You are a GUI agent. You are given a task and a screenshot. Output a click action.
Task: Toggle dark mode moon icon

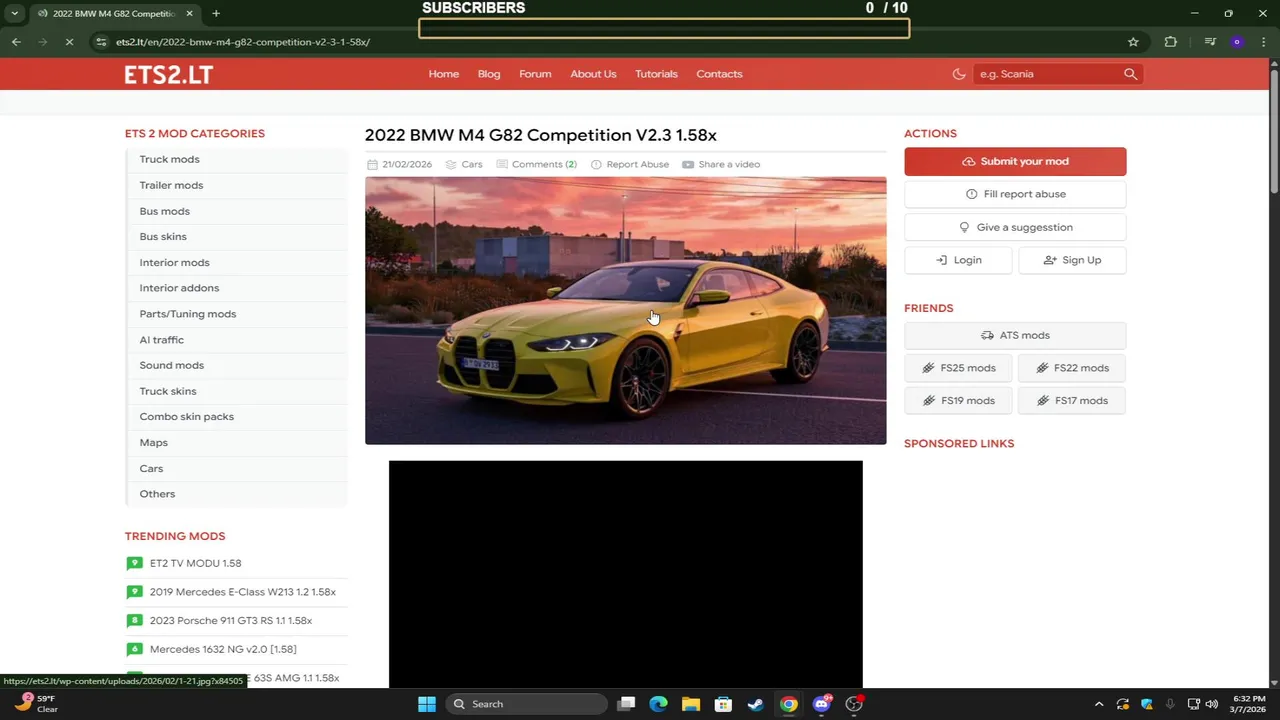959,74
